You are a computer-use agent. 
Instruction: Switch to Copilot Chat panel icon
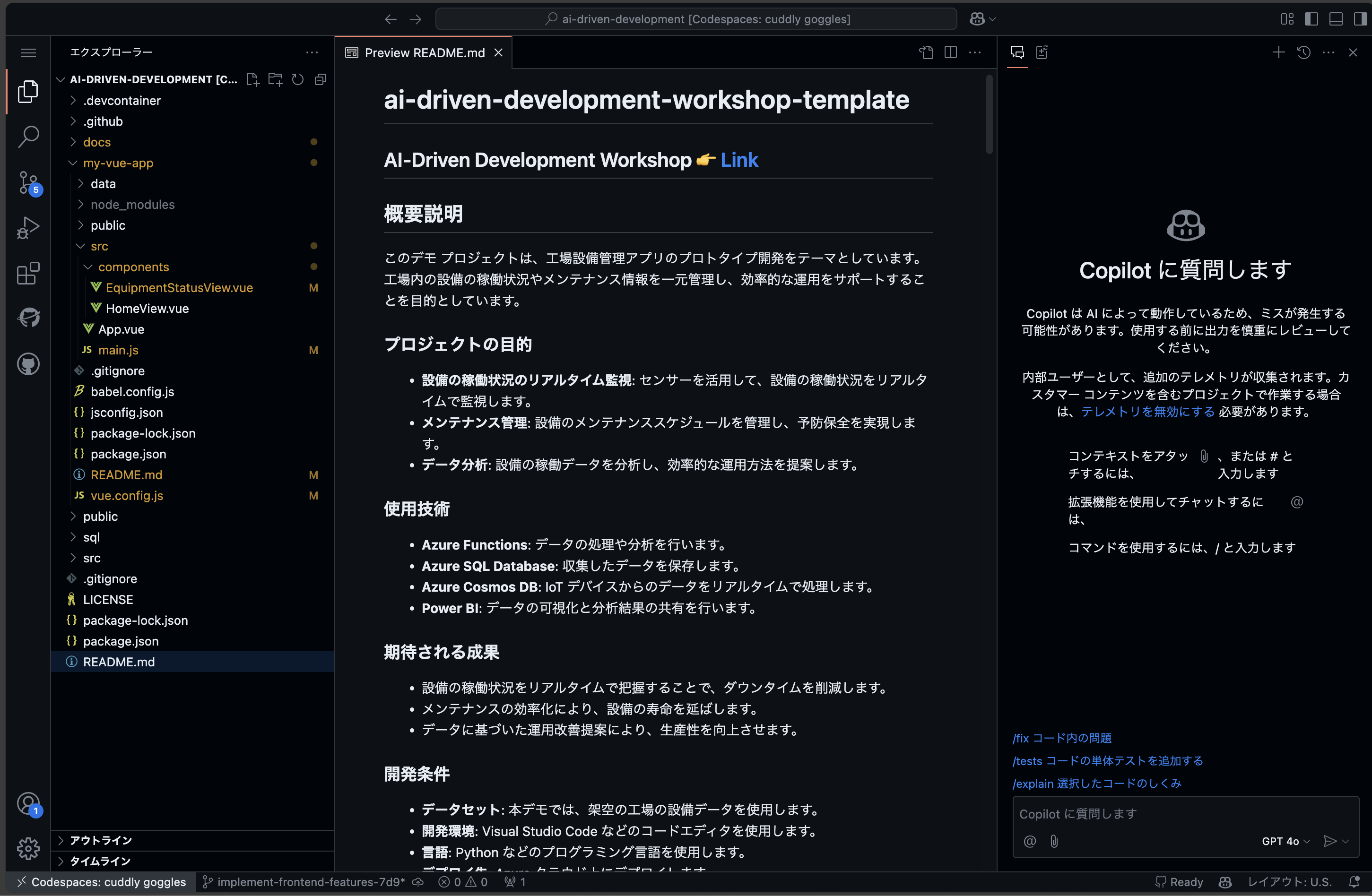click(x=1017, y=52)
